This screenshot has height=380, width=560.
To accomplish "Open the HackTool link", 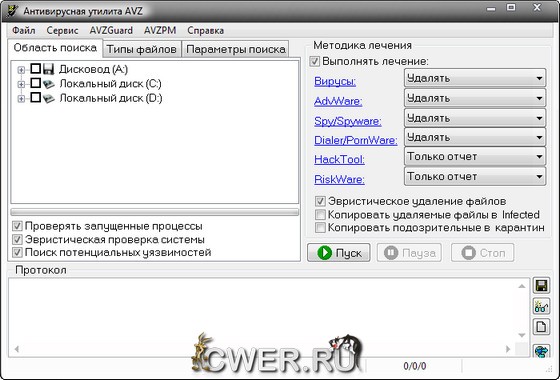I will click(339, 160).
